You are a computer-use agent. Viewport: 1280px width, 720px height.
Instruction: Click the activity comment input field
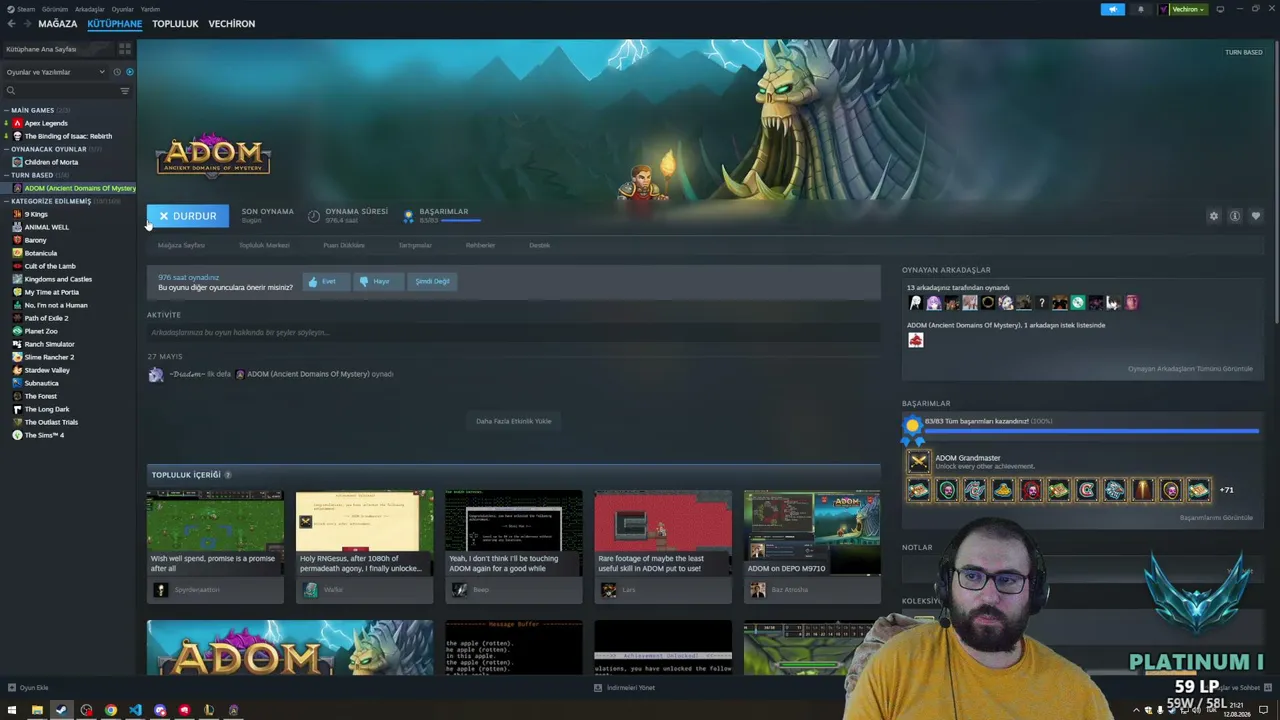pyautogui.click(x=513, y=332)
